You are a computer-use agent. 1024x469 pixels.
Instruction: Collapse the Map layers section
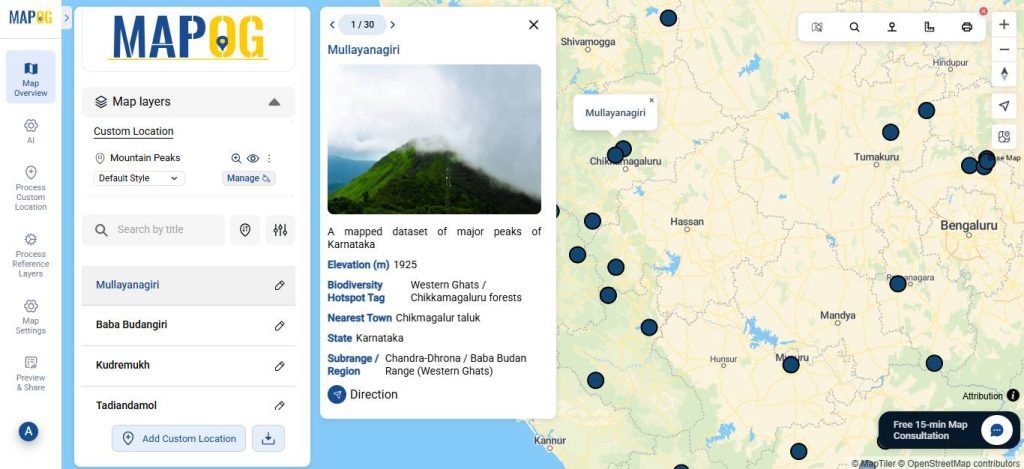(274, 102)
